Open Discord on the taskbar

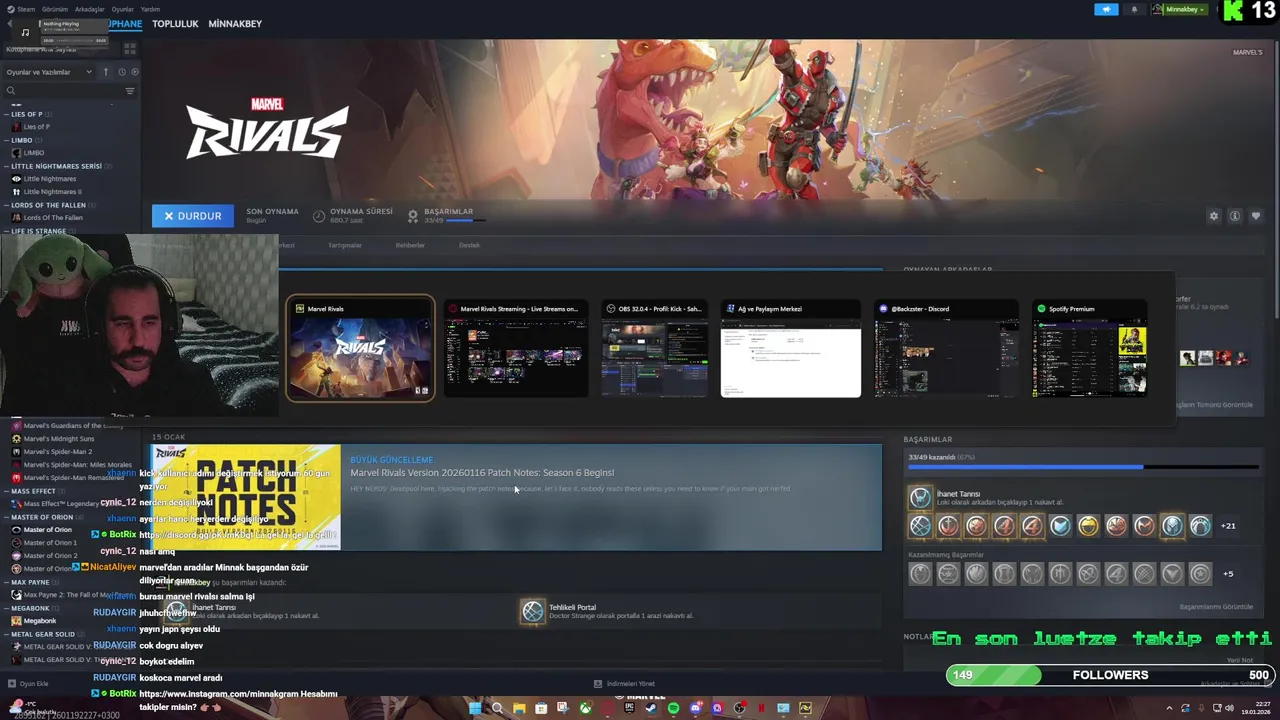coord(696,708)
